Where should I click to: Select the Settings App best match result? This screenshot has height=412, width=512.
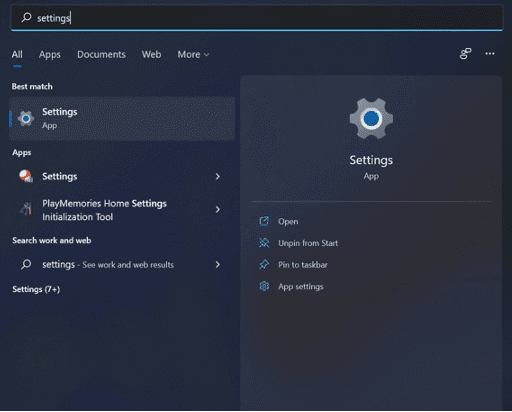point(122,119)
